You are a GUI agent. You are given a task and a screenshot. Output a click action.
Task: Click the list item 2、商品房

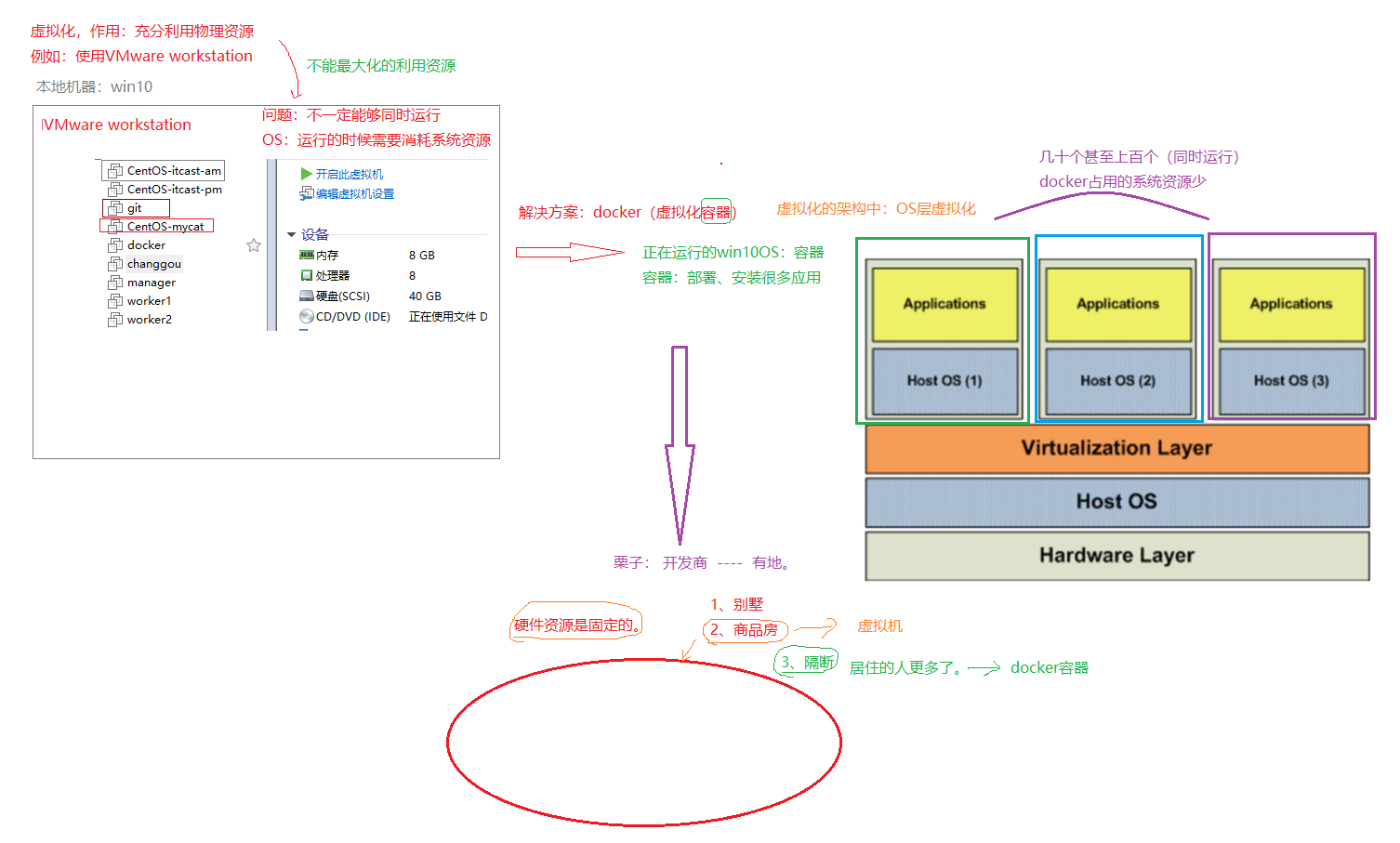pos(744,629)
